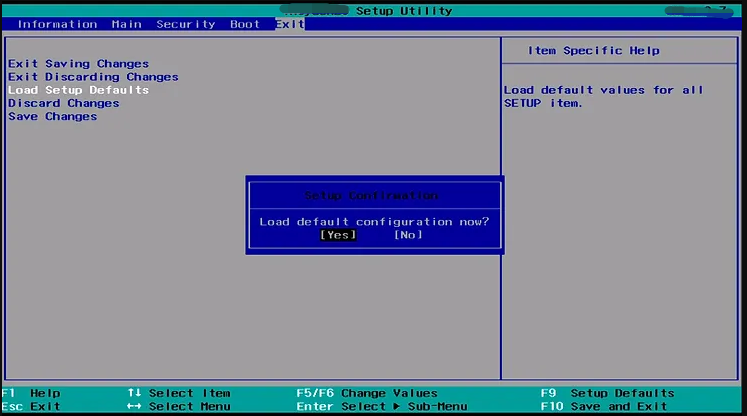Click the Setup Utility title text
This screenshot has height=416, width=747.
(404, 11)
